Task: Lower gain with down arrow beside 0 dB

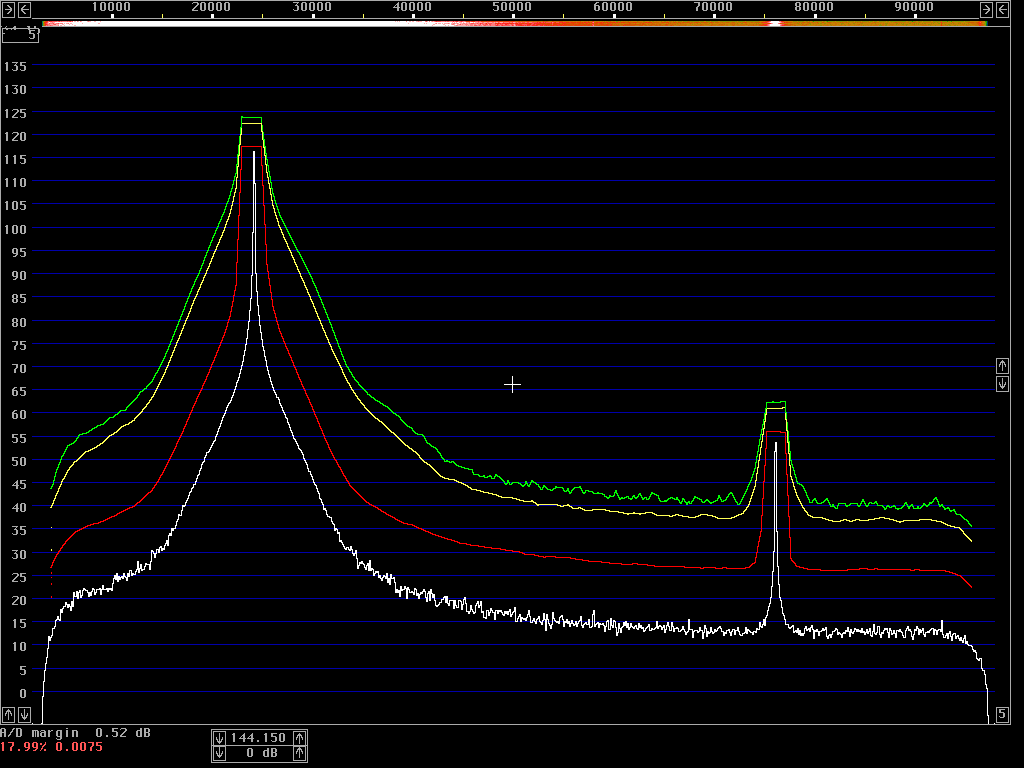Action: tap(219, 753)
